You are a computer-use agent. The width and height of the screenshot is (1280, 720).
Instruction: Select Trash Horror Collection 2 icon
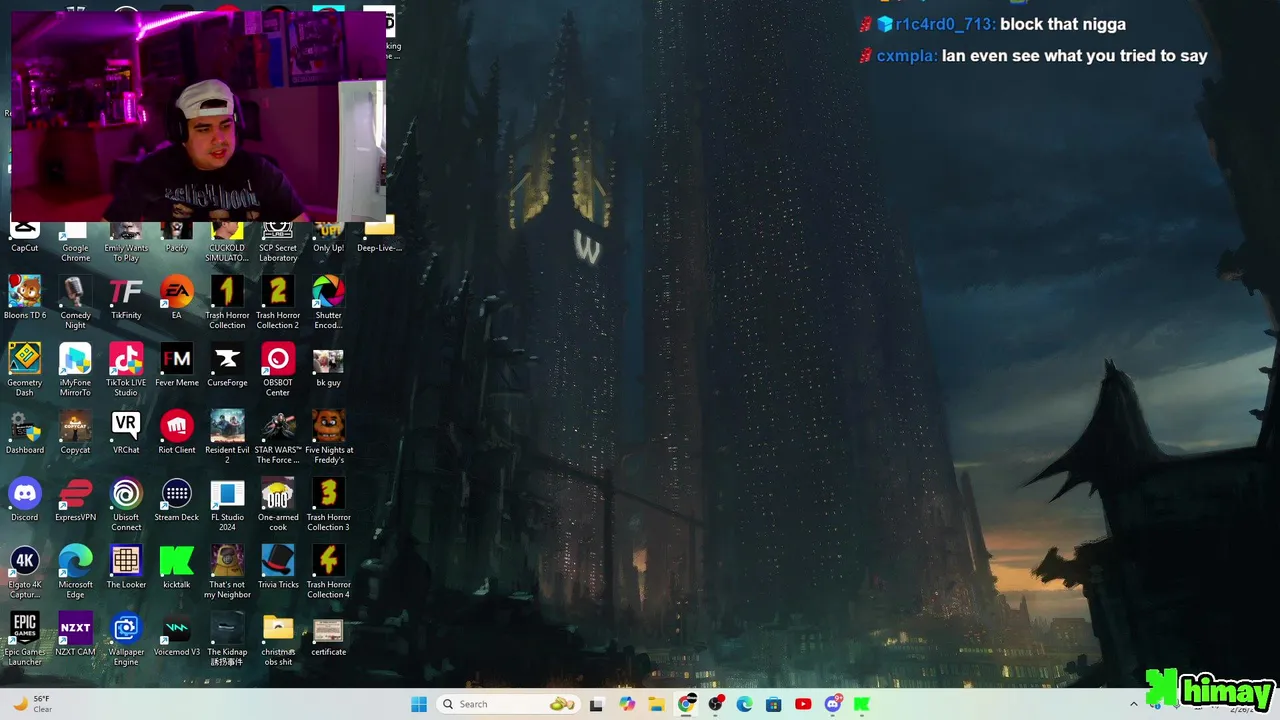[278, 303]
